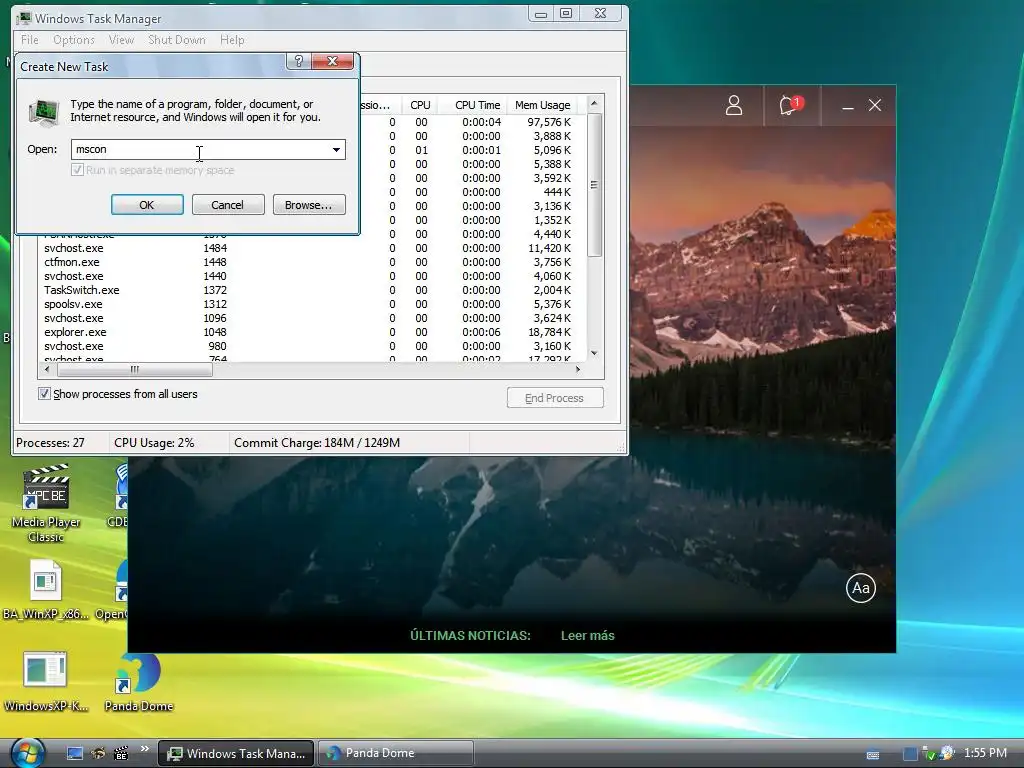
Task: Click Show Desktop quick launch icon
Action: (x=75, y=754)
